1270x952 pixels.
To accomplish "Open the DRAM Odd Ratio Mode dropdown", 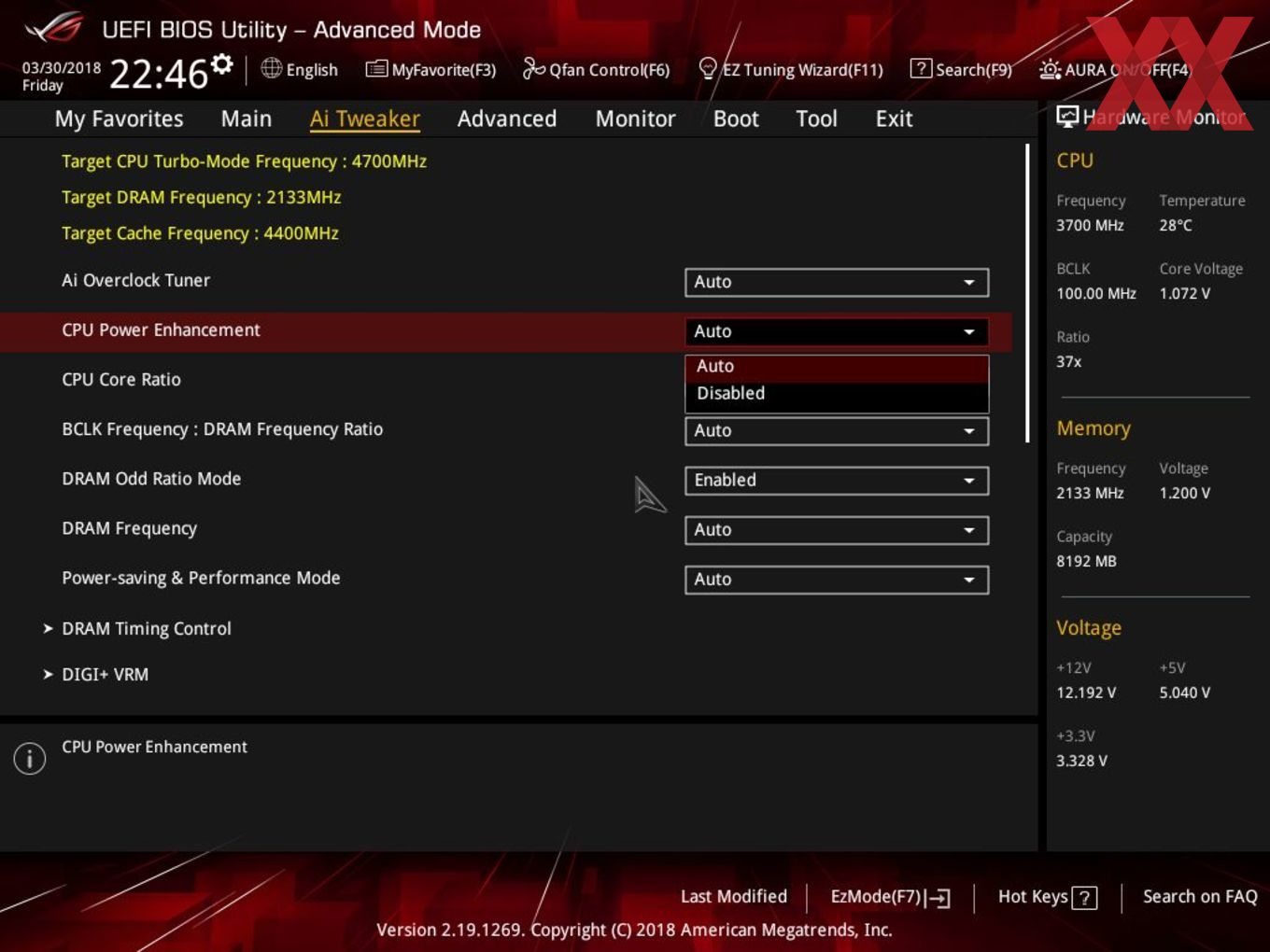I will [x=837, y=480].
